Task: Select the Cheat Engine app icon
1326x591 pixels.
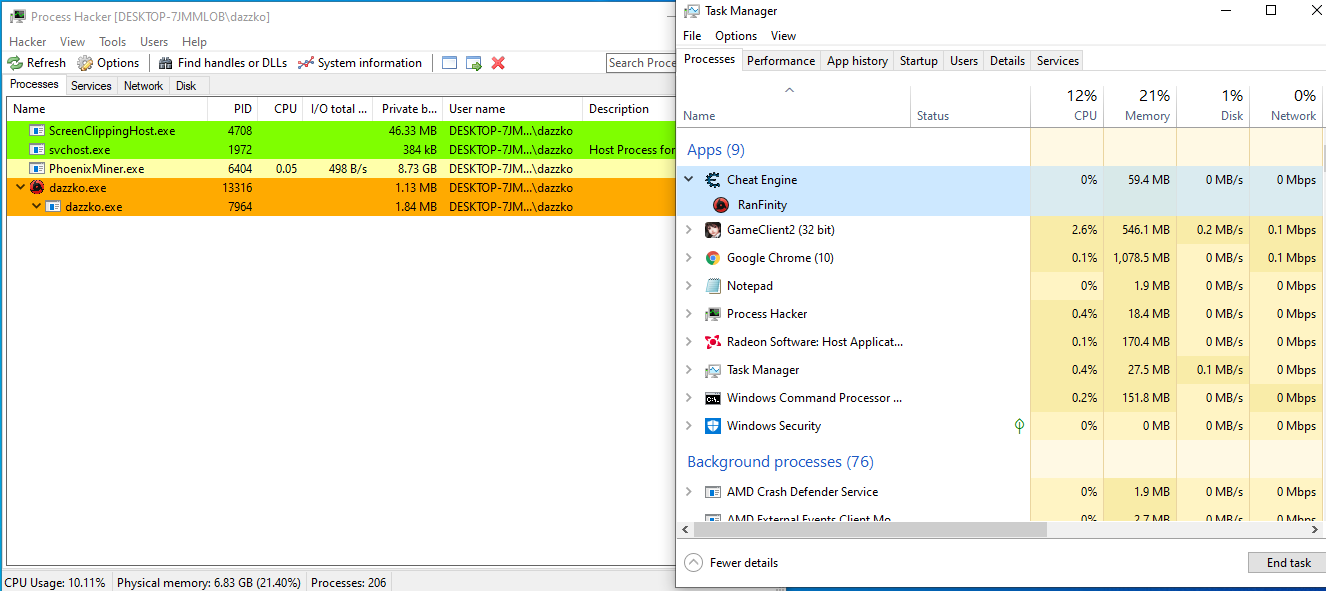Action: pos(713,180)
